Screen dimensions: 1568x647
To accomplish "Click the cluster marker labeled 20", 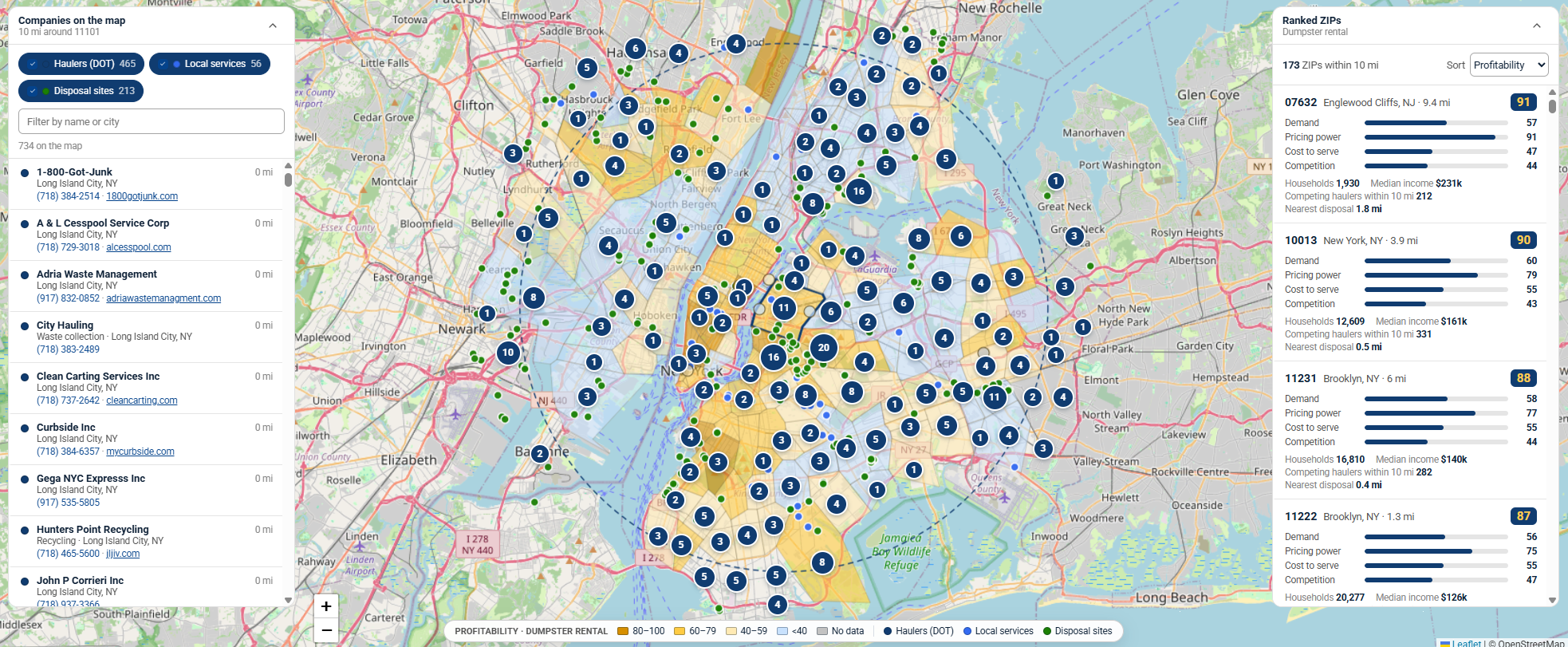I will point(824,347).
